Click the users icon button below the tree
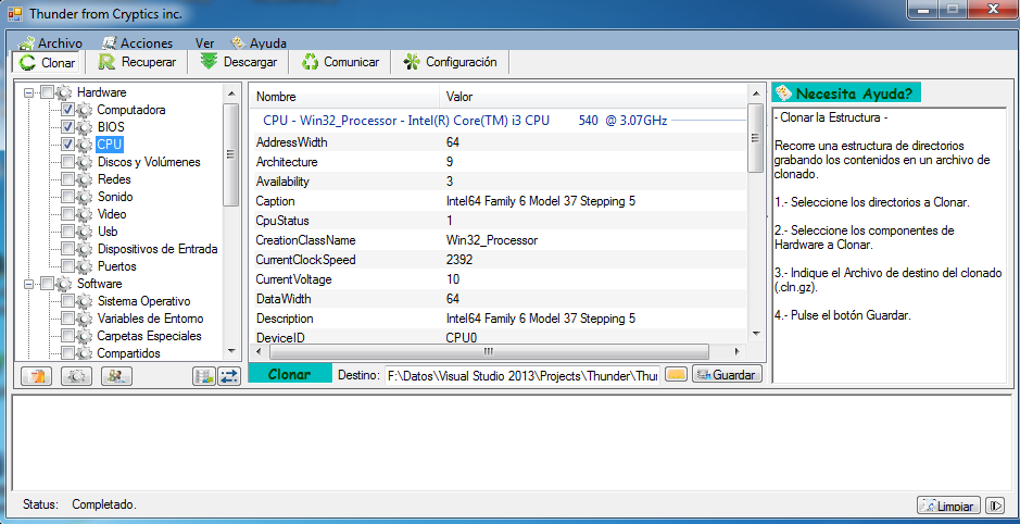Image resolution: width=1020 pixels, height=524 pixels. pos(117,376)
